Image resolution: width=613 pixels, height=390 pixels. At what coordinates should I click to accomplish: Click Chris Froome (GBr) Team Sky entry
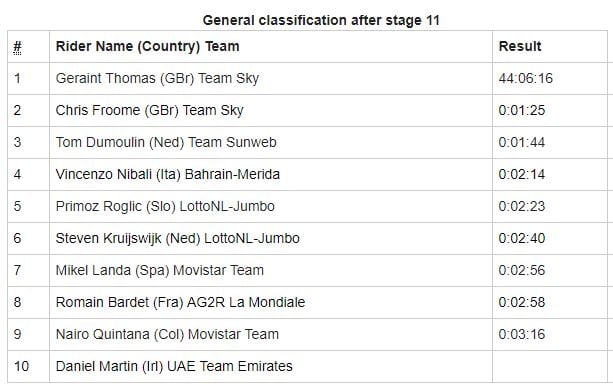[149, 110]
